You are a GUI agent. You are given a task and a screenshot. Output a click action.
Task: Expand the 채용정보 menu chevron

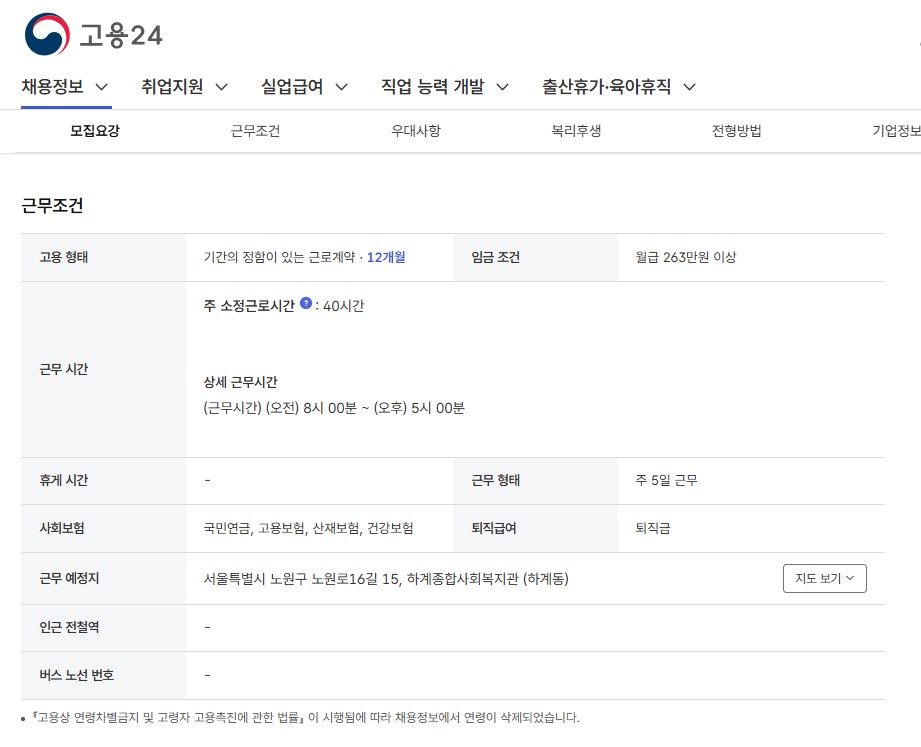(x=102, y=87)
